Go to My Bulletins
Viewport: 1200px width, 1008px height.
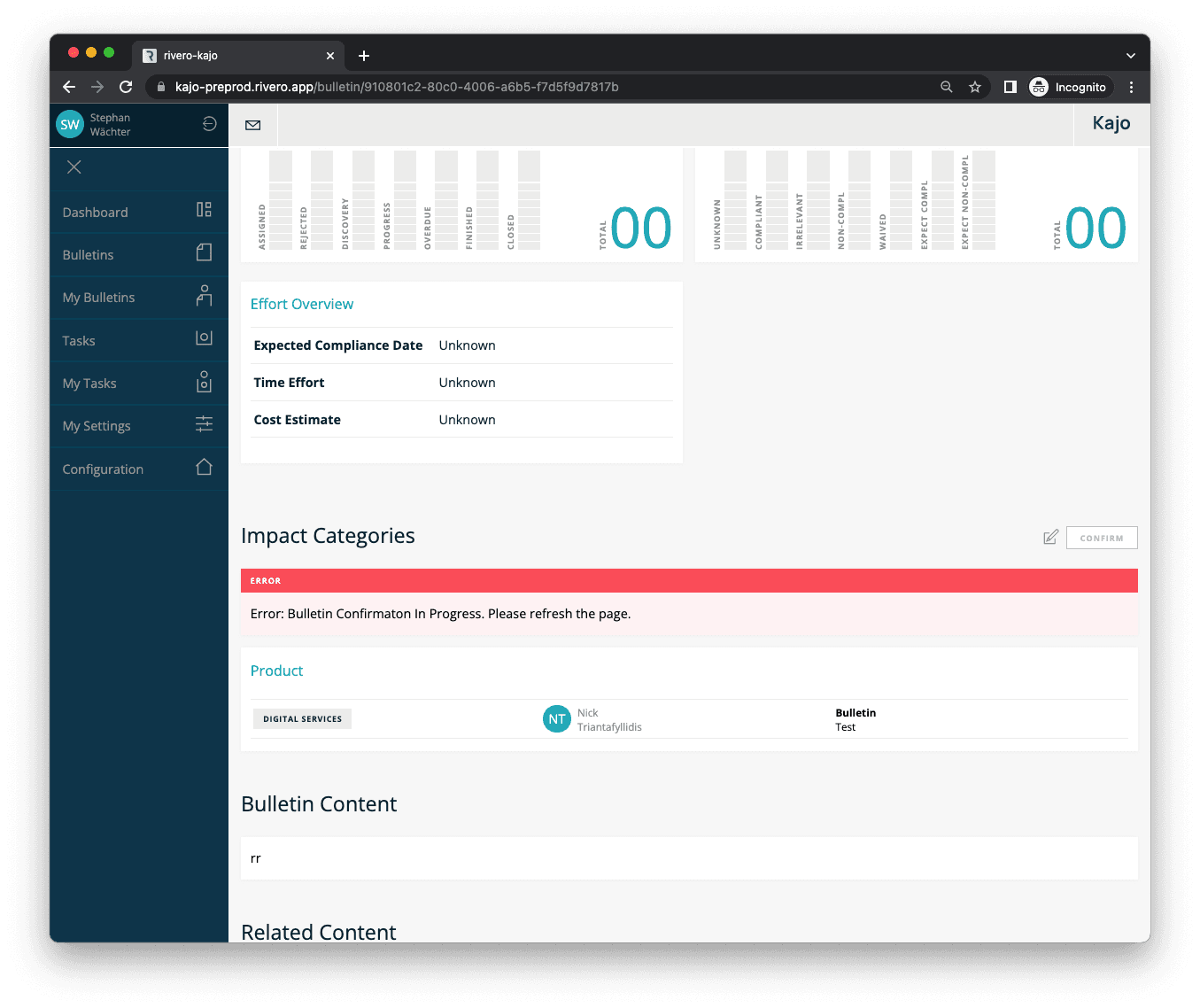pos(139,298)
